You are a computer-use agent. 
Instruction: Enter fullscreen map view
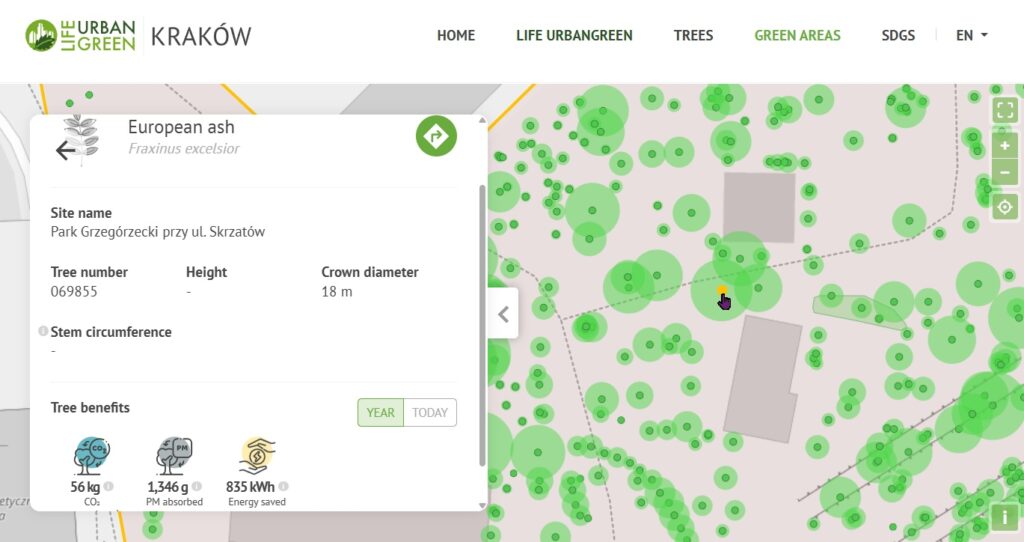tap(1005, 111)
